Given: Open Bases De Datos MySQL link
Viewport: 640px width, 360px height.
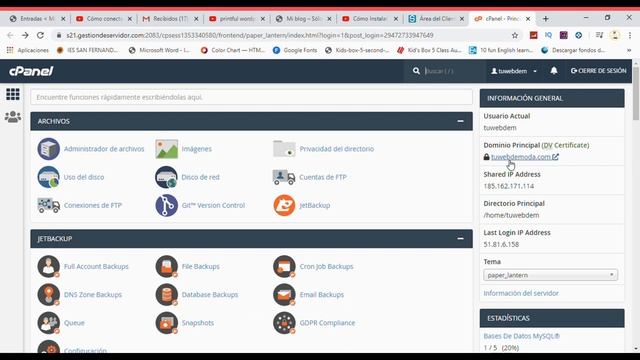Looking at the screenshot, I should point(522,336).
